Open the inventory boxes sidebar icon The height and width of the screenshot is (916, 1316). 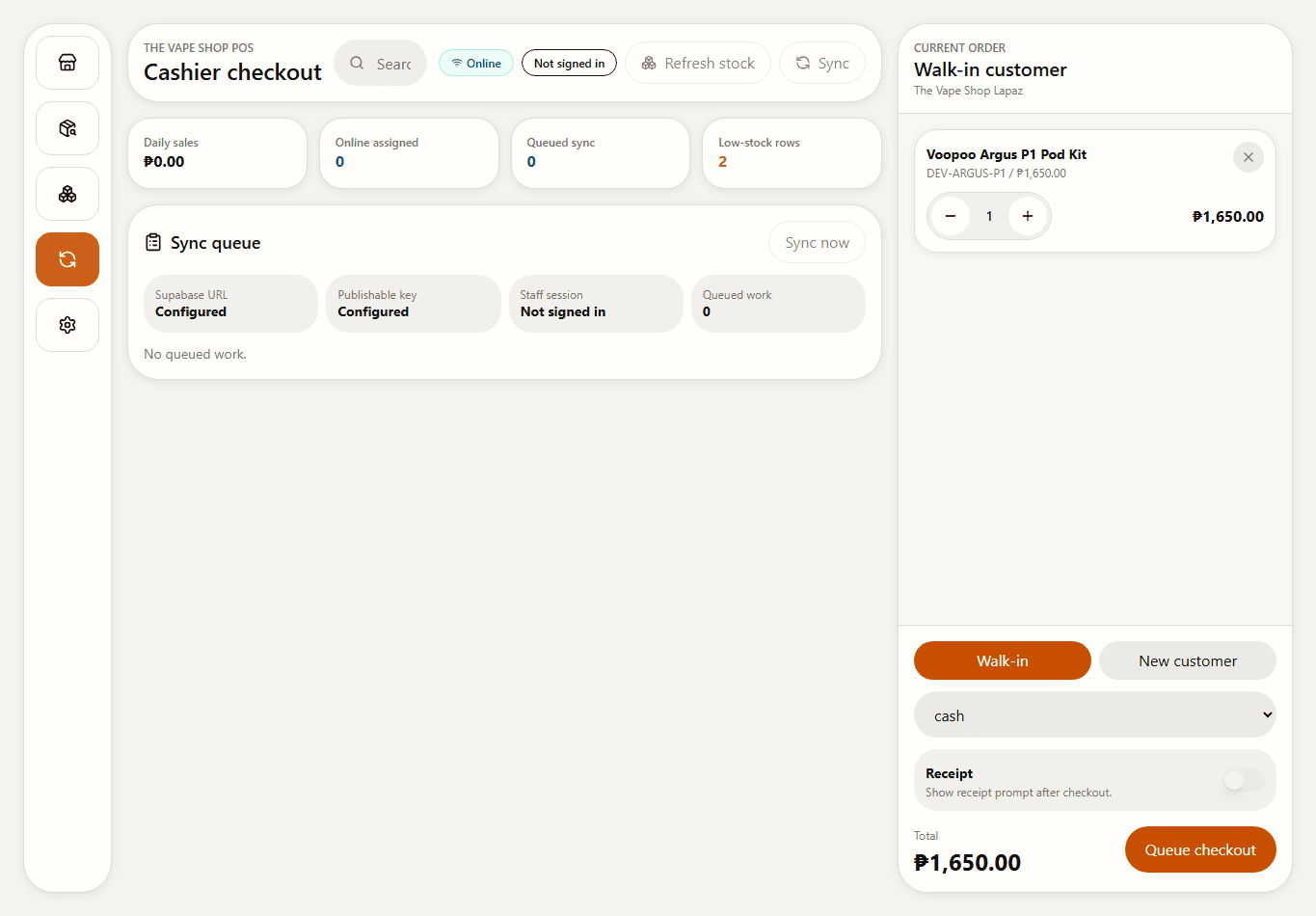click(67, 194)
